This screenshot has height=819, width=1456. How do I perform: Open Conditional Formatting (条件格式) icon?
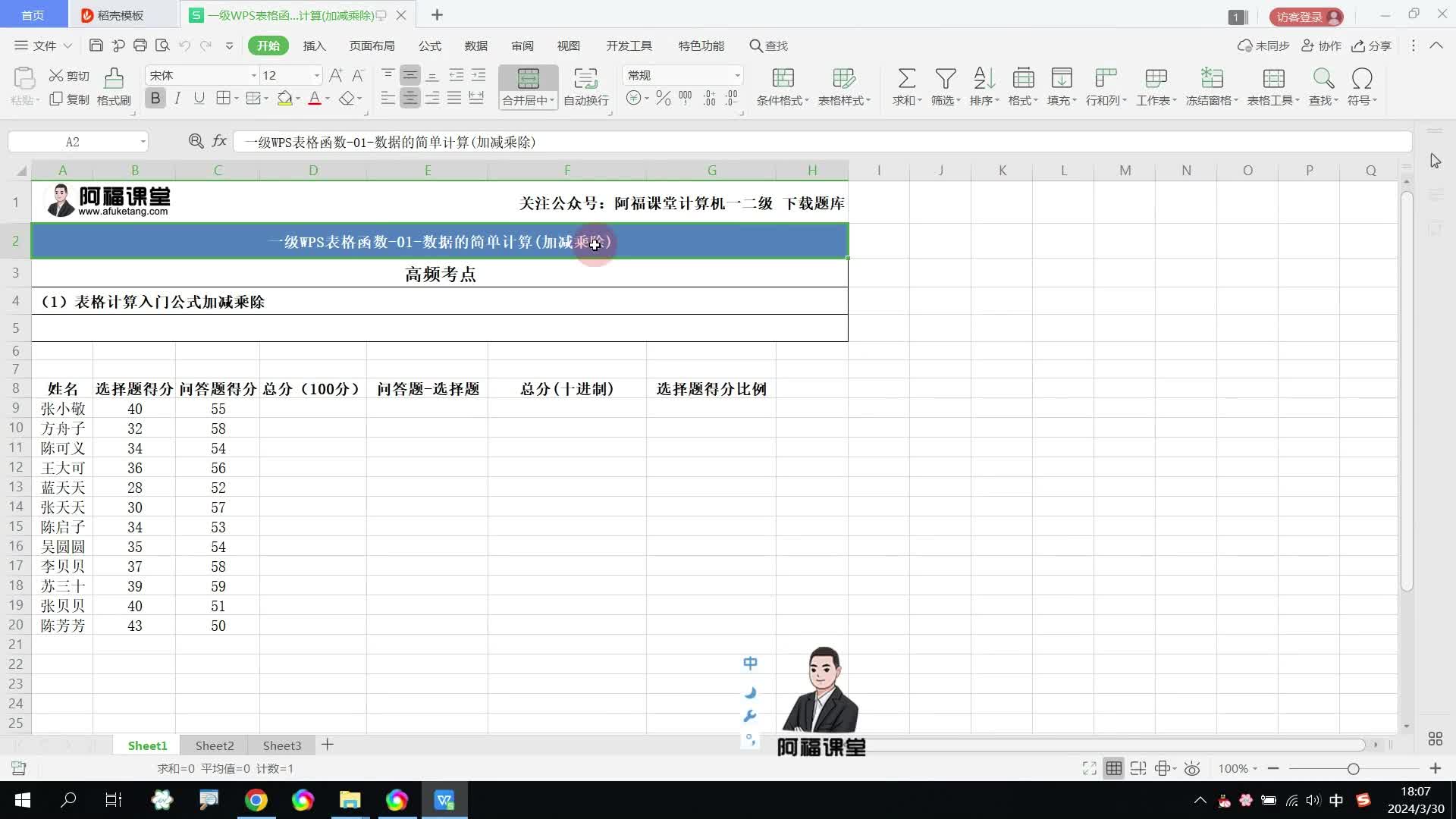coord(783,78)
